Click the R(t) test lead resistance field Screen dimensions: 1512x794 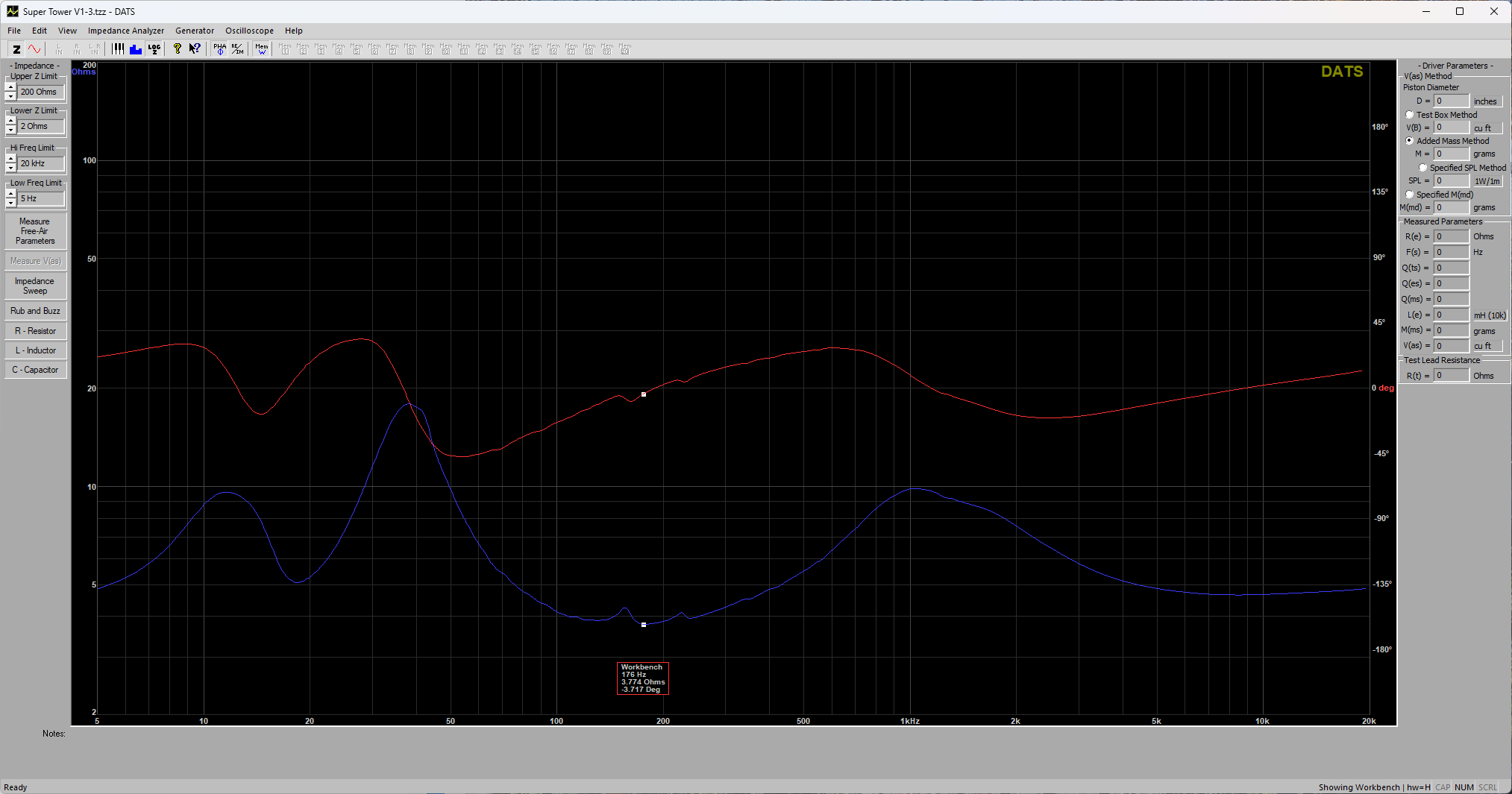tap(1451, 376)
